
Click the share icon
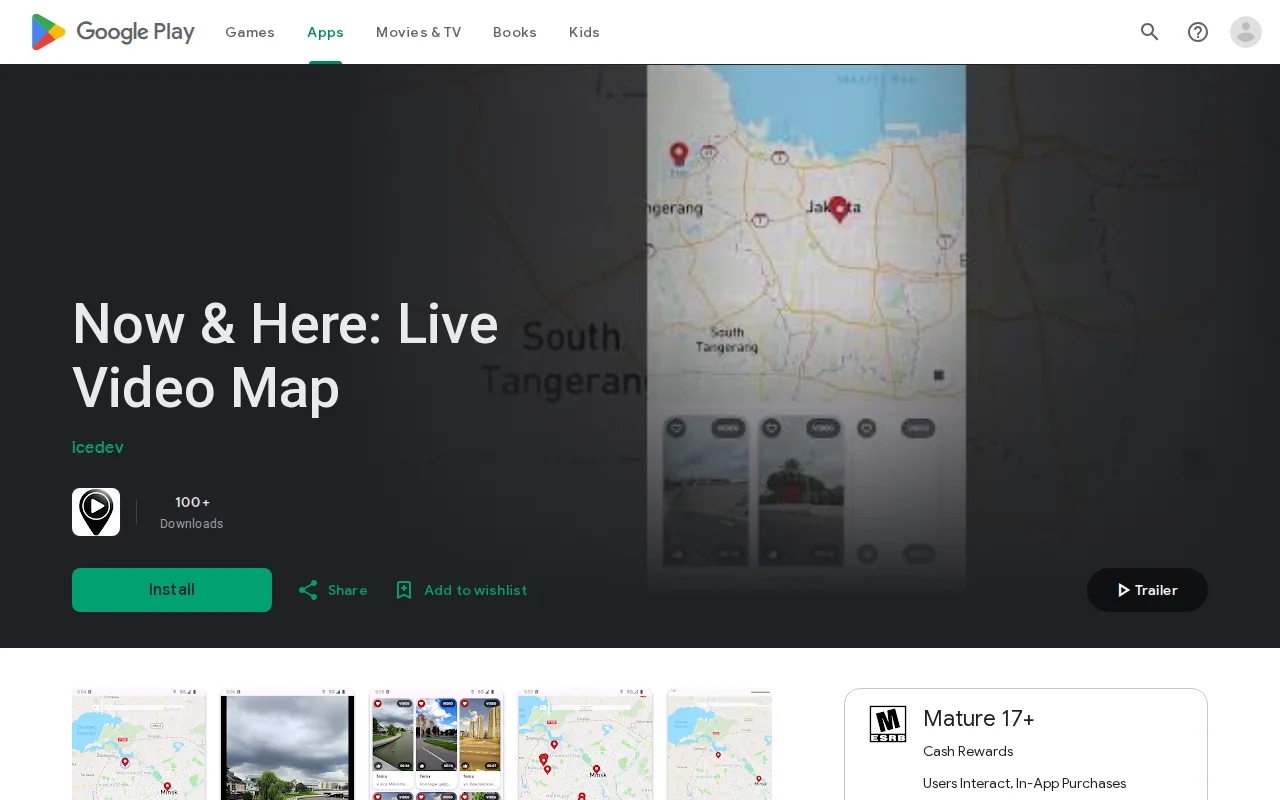308,590
